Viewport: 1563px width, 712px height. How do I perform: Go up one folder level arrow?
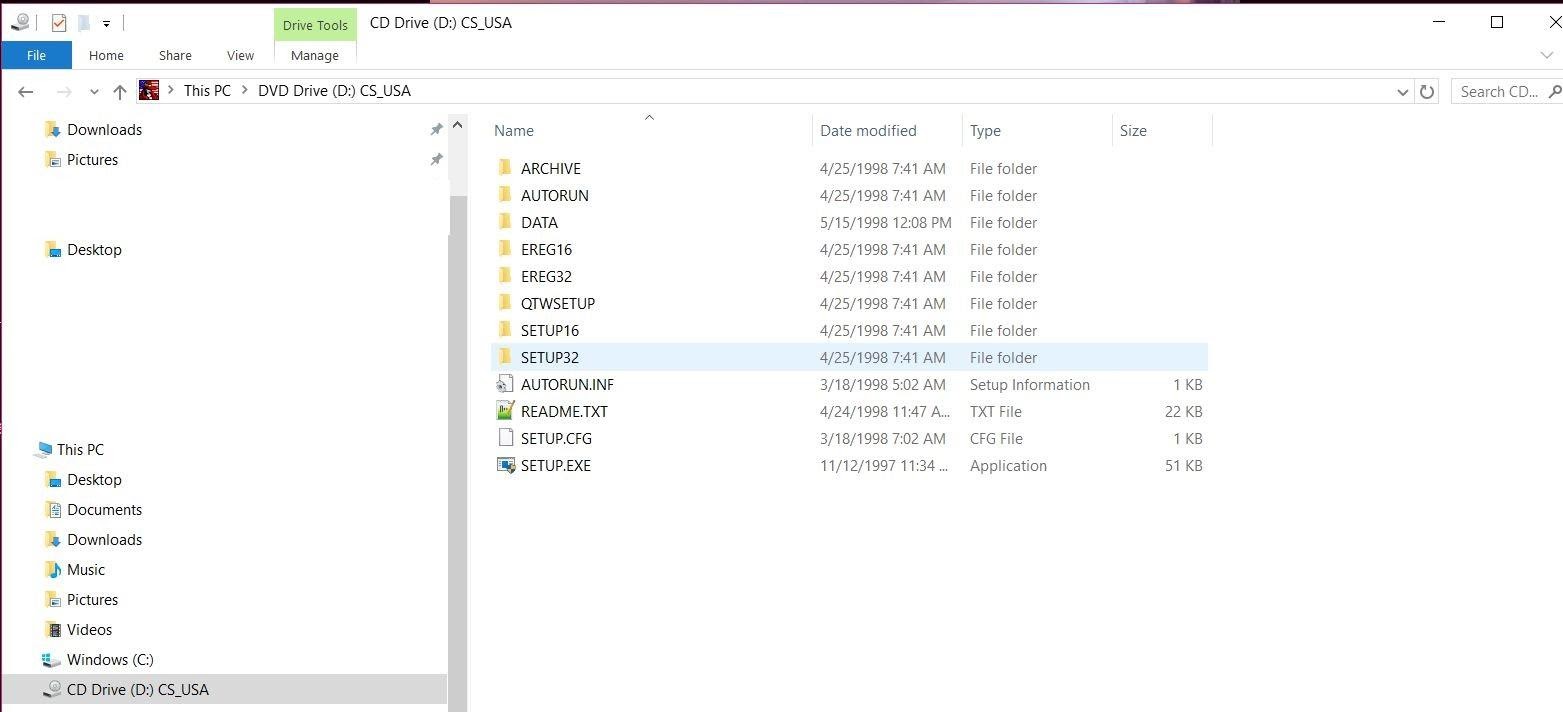tap(120, 91)
